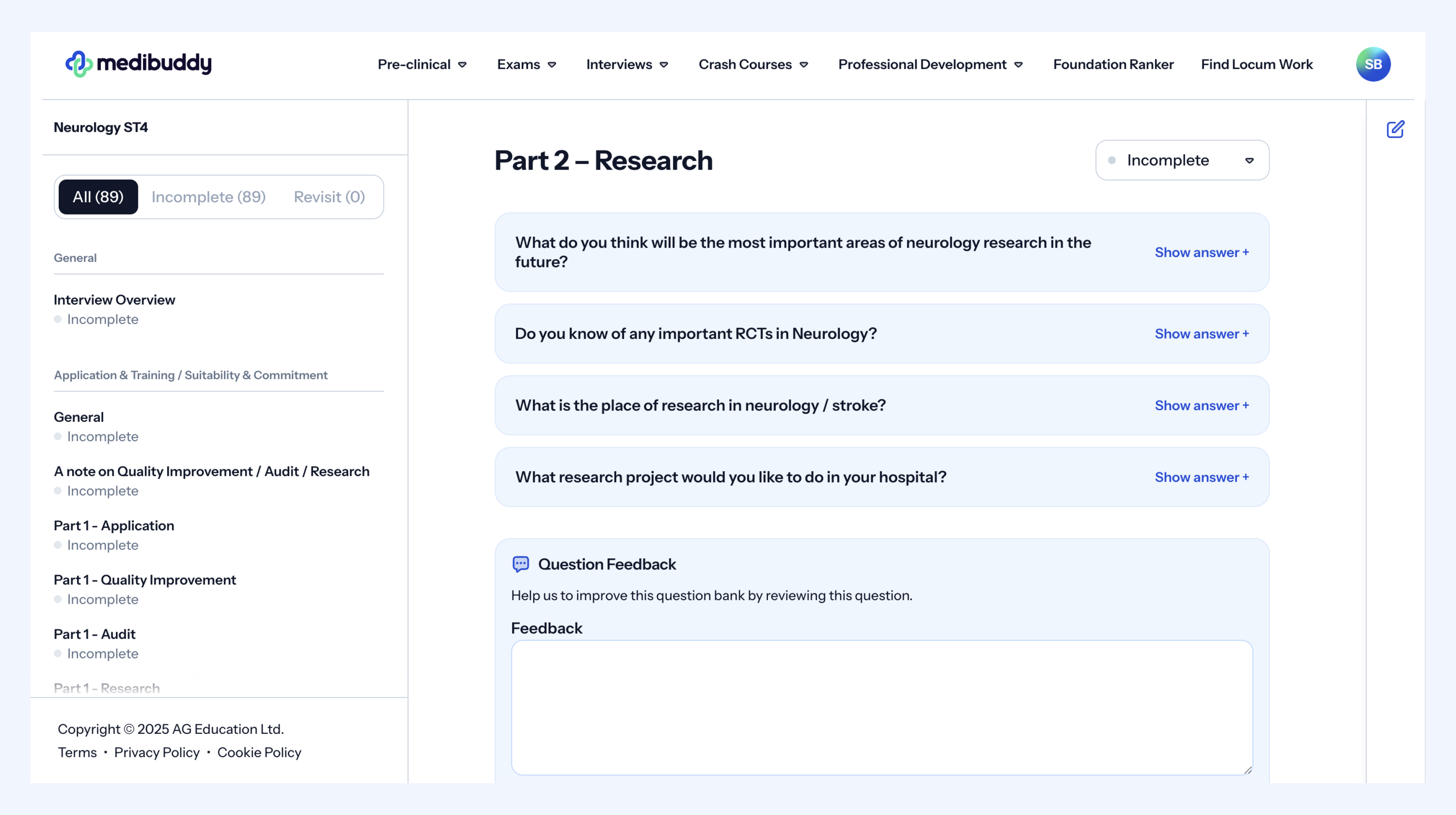Click the Pre-clinical dropdown arrow icon

click(462, 65)
